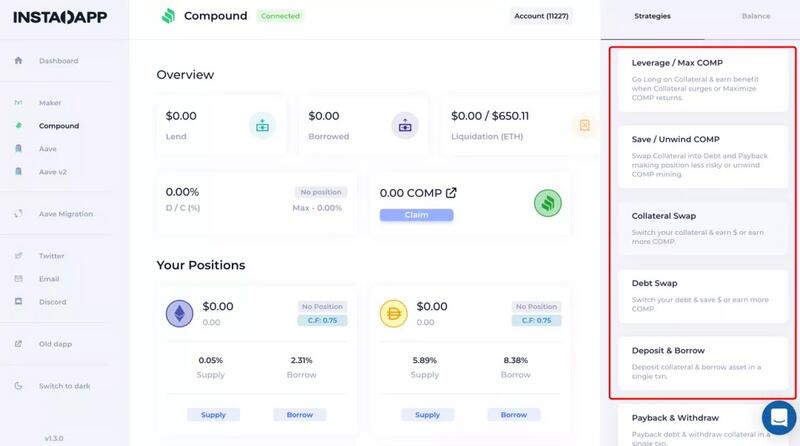Image resolution: width=800 pixels, height=446 pixels.
Task: Switch to the Balance tab
Action: click(x=756, y=16)
